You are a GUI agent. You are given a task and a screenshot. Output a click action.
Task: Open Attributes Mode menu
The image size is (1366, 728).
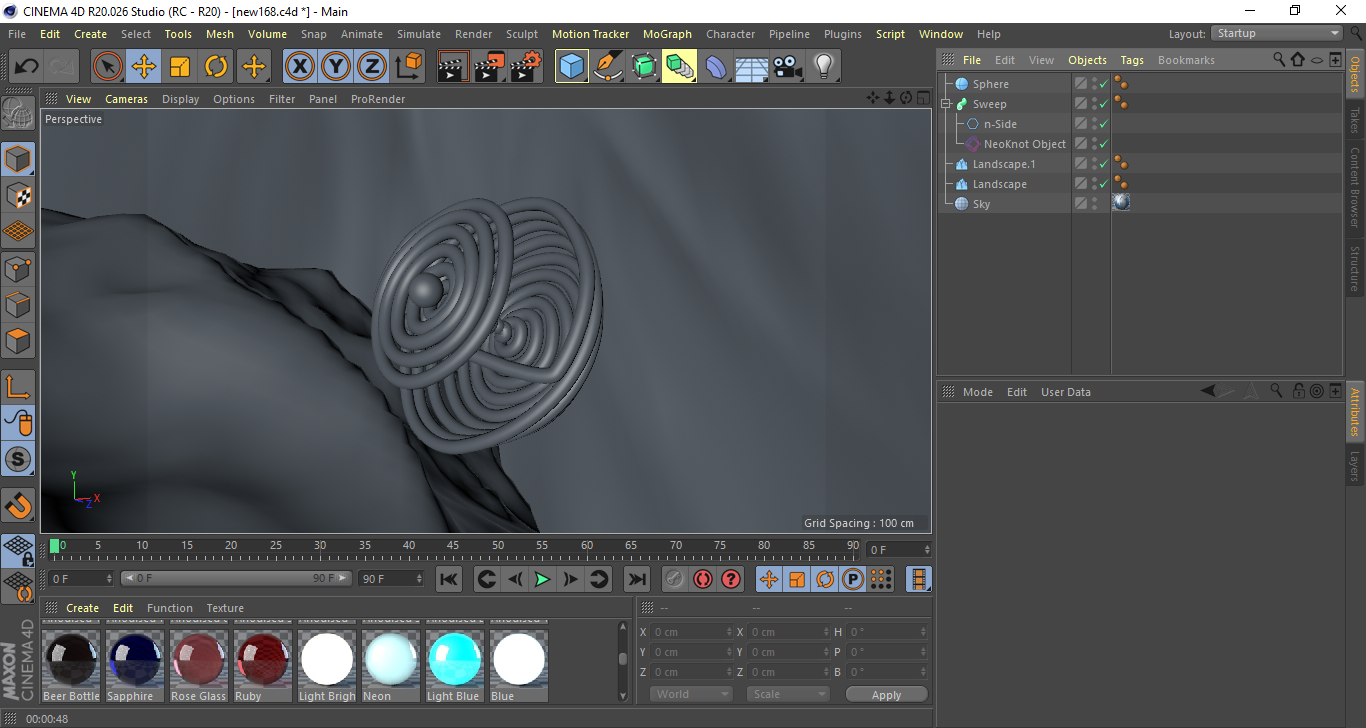[977, 392]
